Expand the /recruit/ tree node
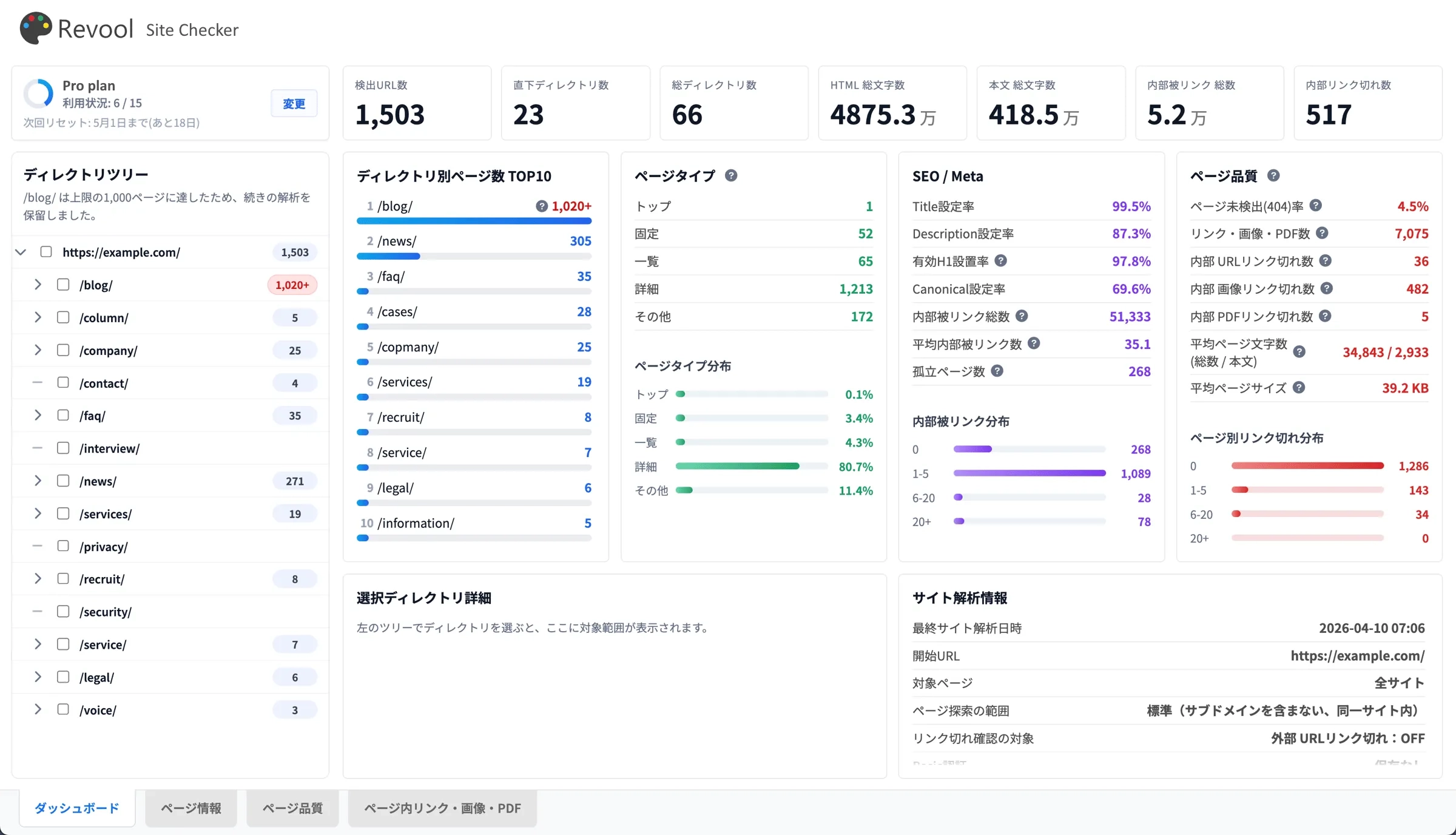1456x835 pixels. coord(38,579)
